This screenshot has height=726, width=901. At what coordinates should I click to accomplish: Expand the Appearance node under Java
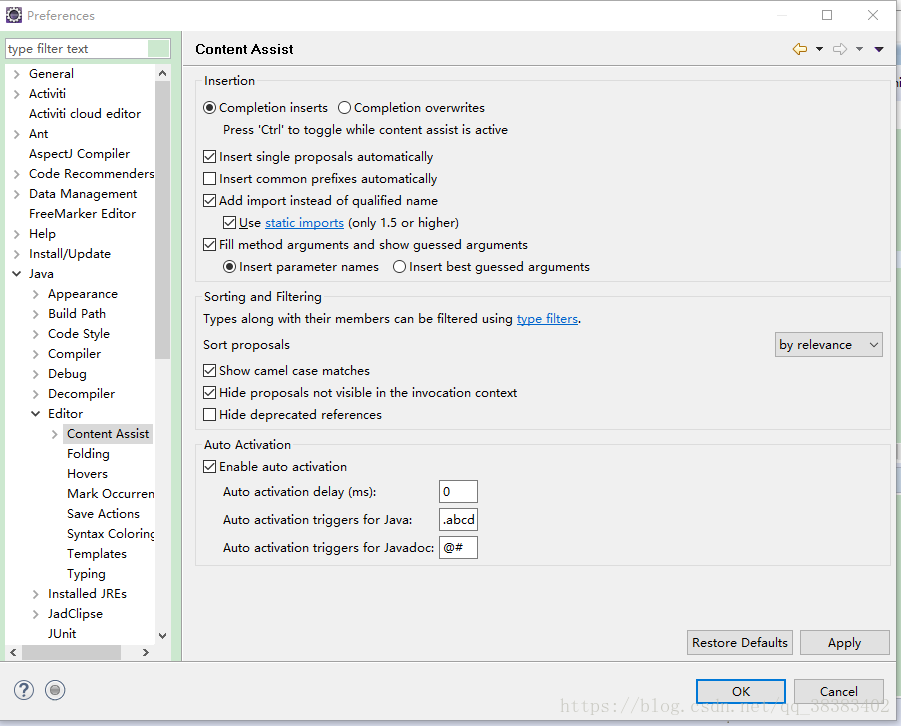point(36,294)
